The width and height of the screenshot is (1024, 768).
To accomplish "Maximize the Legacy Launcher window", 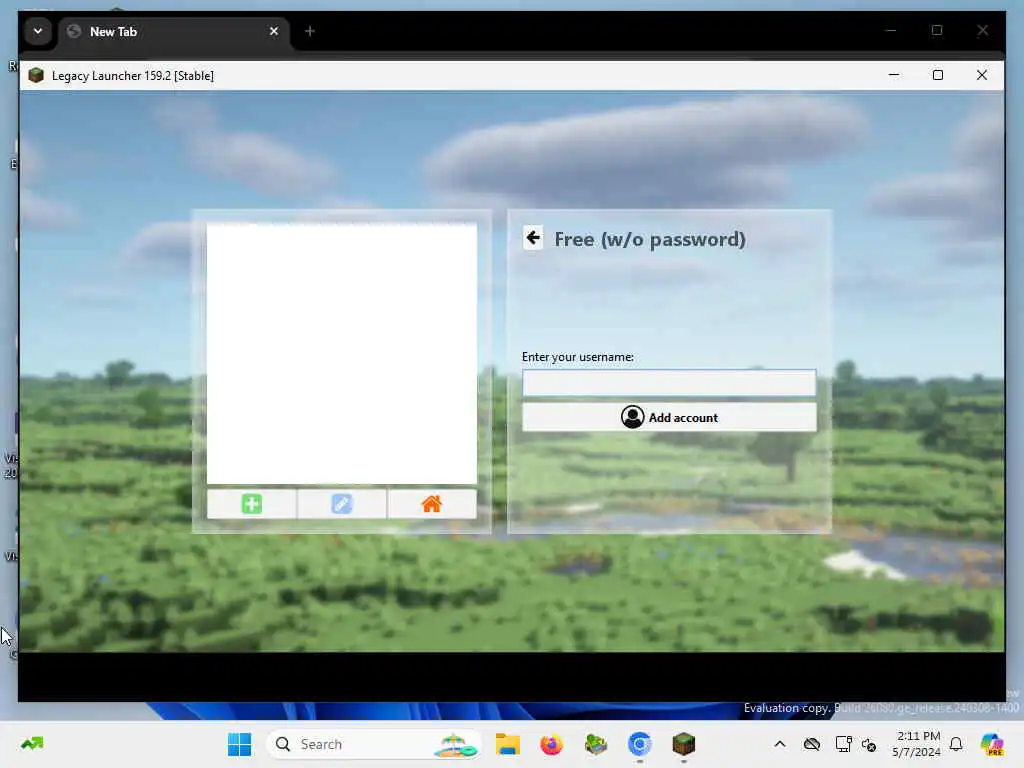I will click(938, 75).
